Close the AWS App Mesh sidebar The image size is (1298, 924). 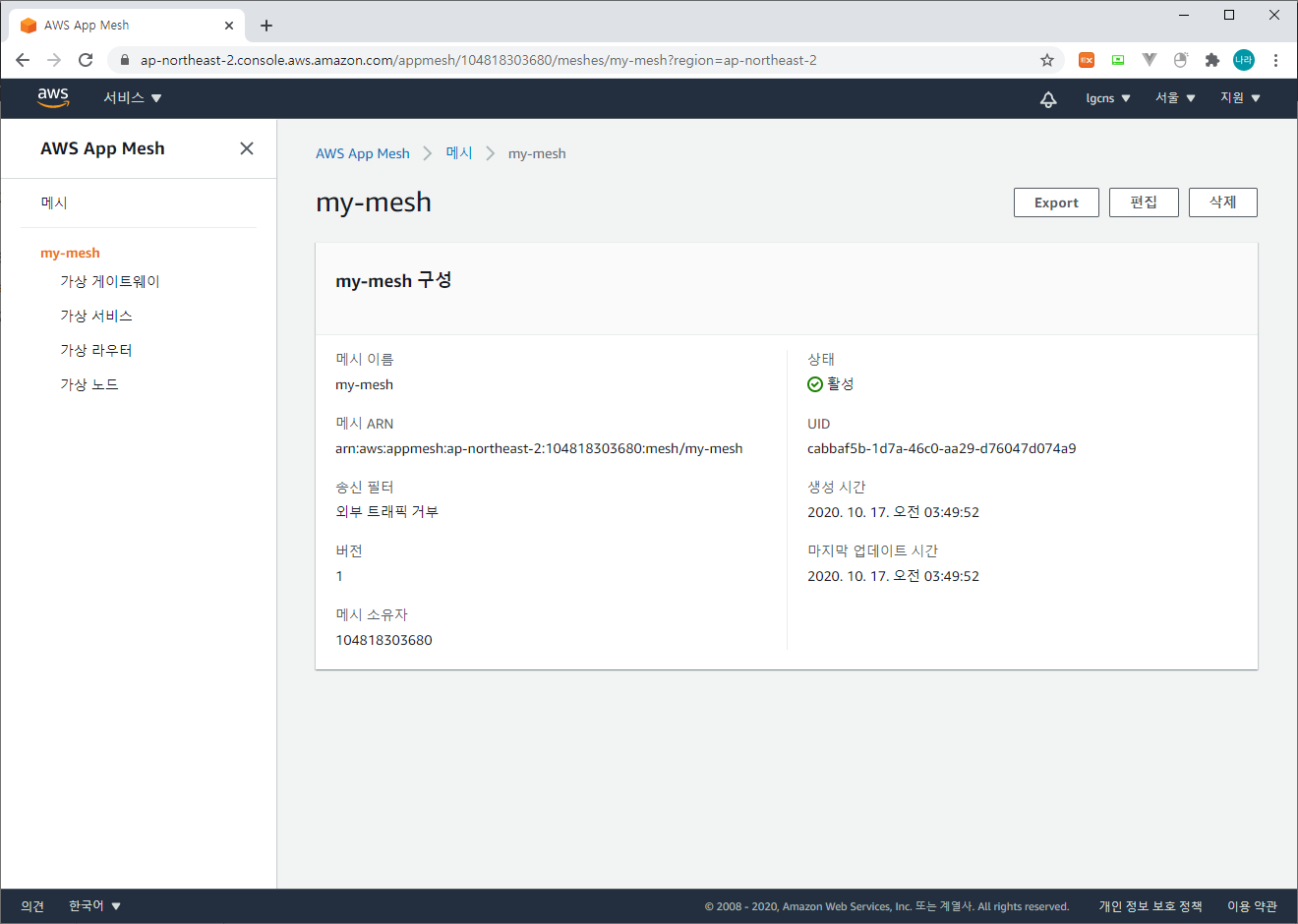tap(247, 148)
